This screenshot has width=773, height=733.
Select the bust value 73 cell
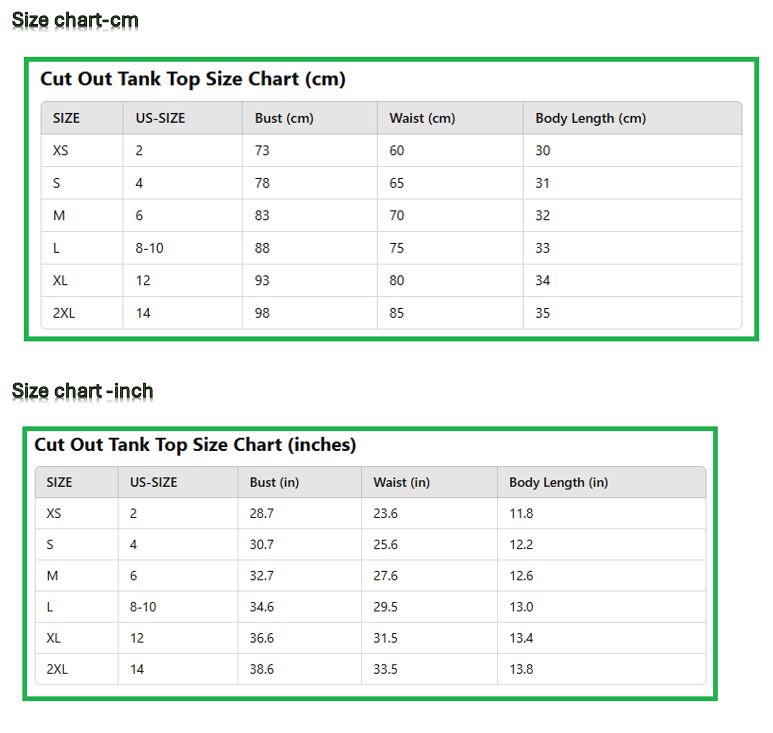262,151
